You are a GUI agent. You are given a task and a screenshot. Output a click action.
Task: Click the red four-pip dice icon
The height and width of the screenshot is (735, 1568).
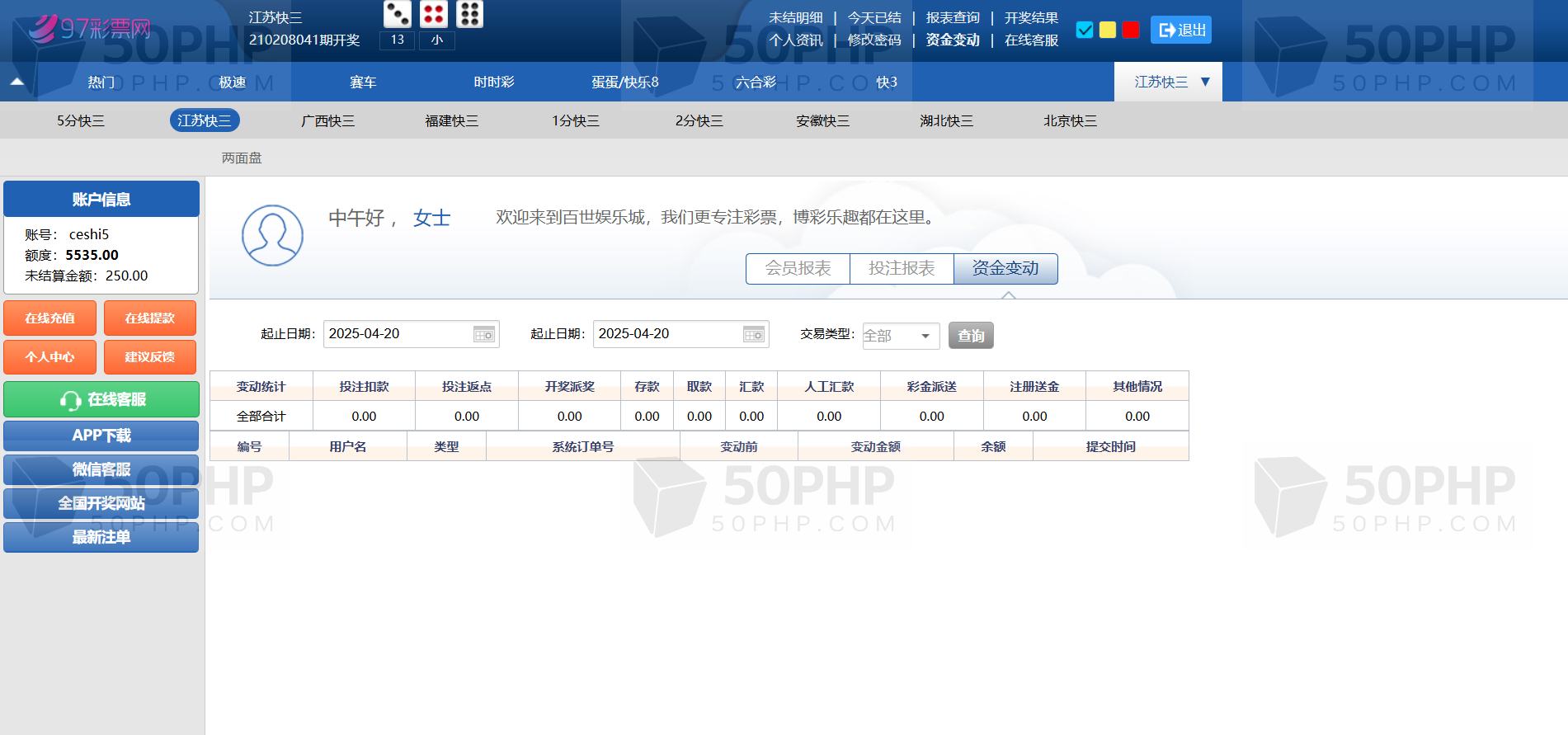pyautogui.click(x=434, y=14)
